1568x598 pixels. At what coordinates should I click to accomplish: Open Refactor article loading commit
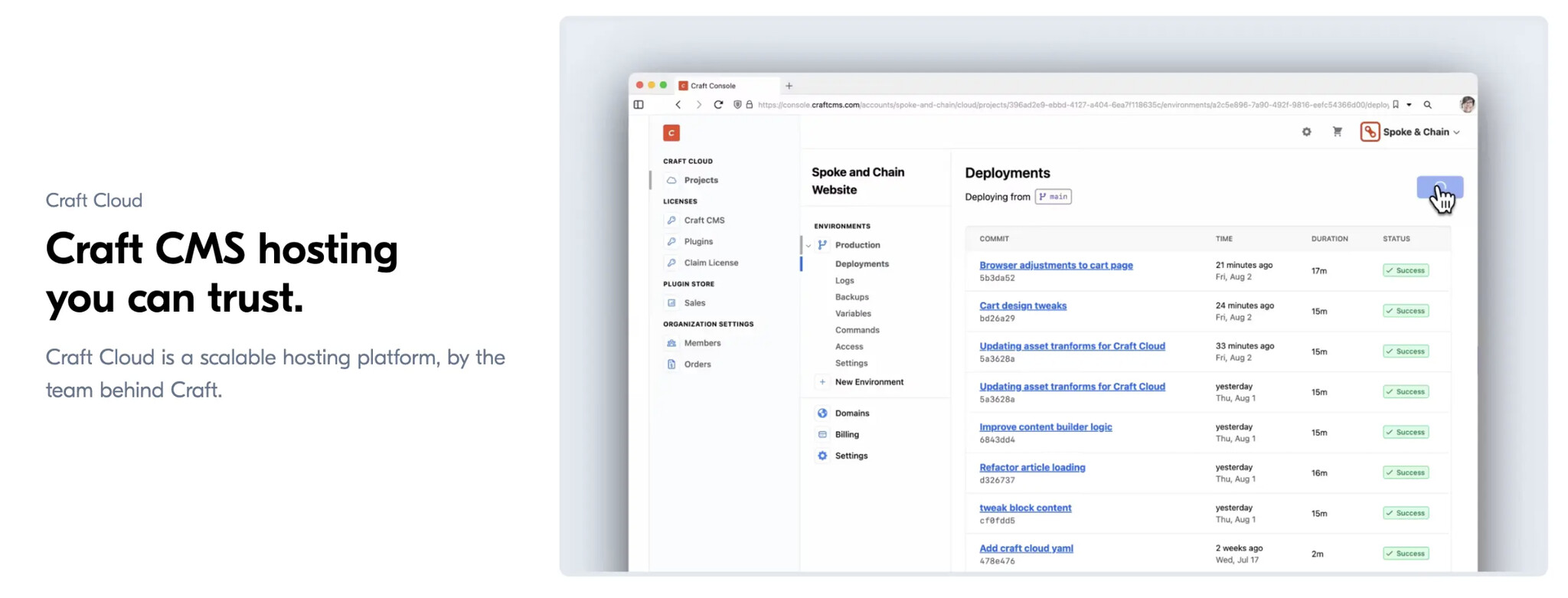coord(1032,468)
